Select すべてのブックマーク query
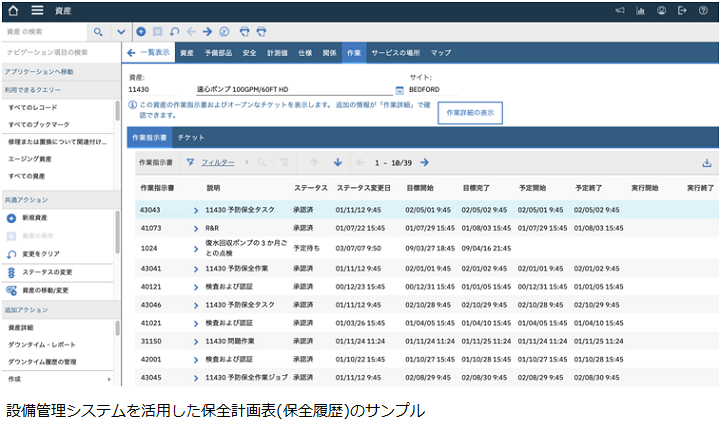The width and height of the screenshot is (720, 429). coord(39,124)
